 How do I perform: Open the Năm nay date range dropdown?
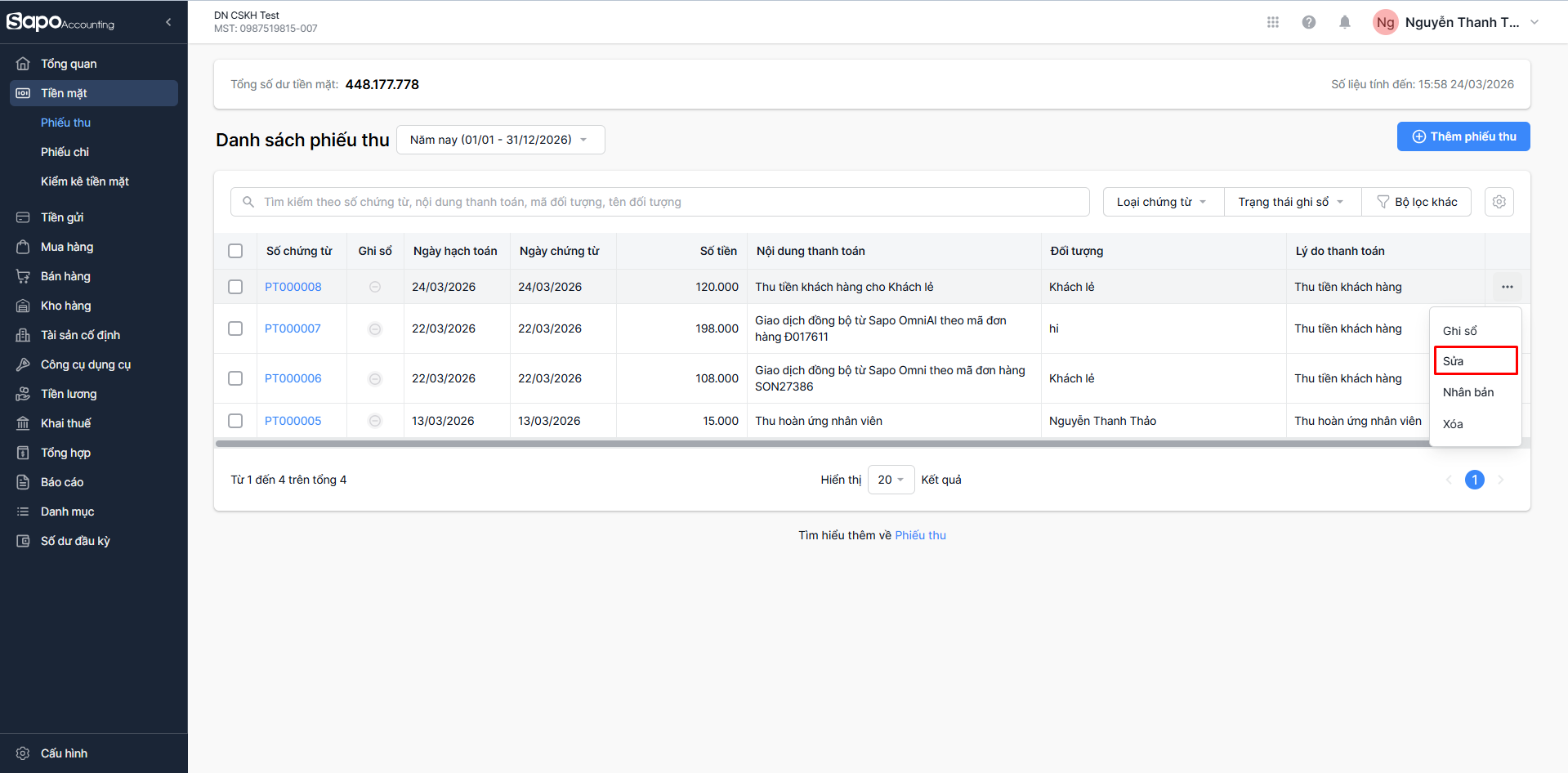pyautogui.click(x=500, y=140)
